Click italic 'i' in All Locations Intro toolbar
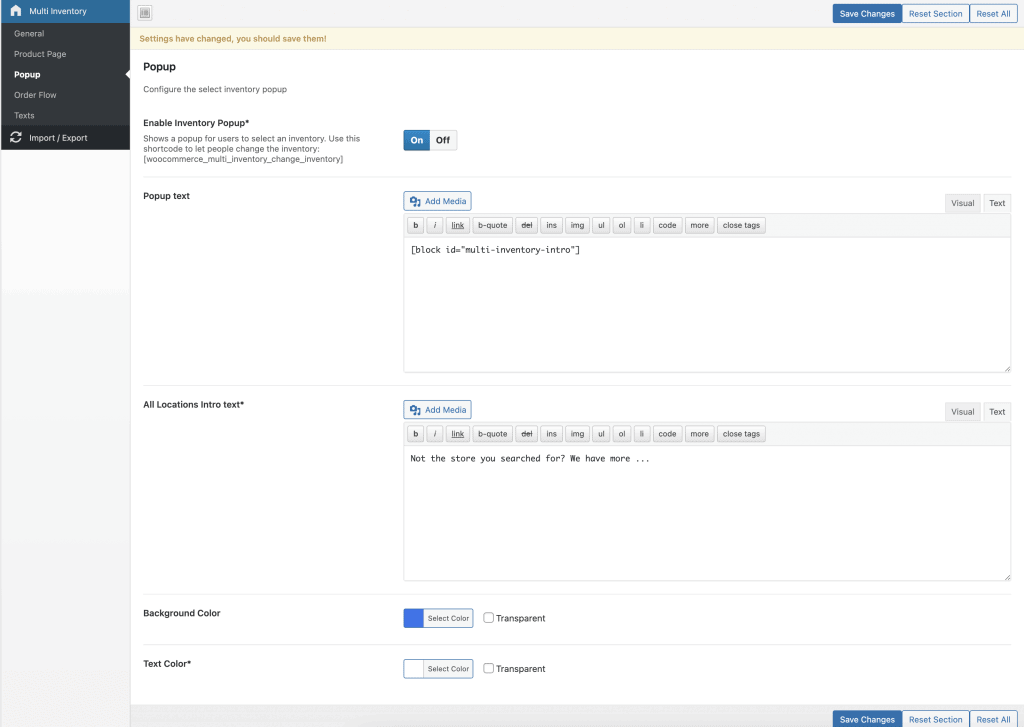Screen dimensions: 1024x727 (x=434, y=434)
